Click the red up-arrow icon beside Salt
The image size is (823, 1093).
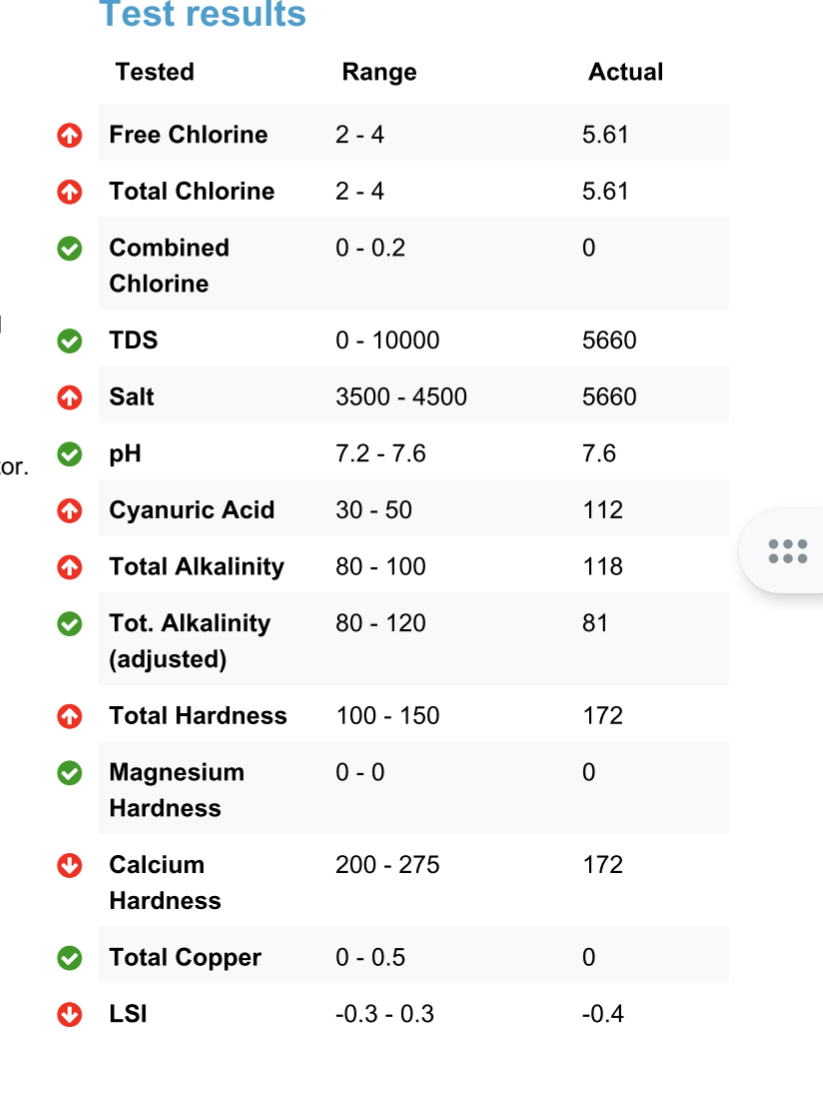tap(70, 397)
